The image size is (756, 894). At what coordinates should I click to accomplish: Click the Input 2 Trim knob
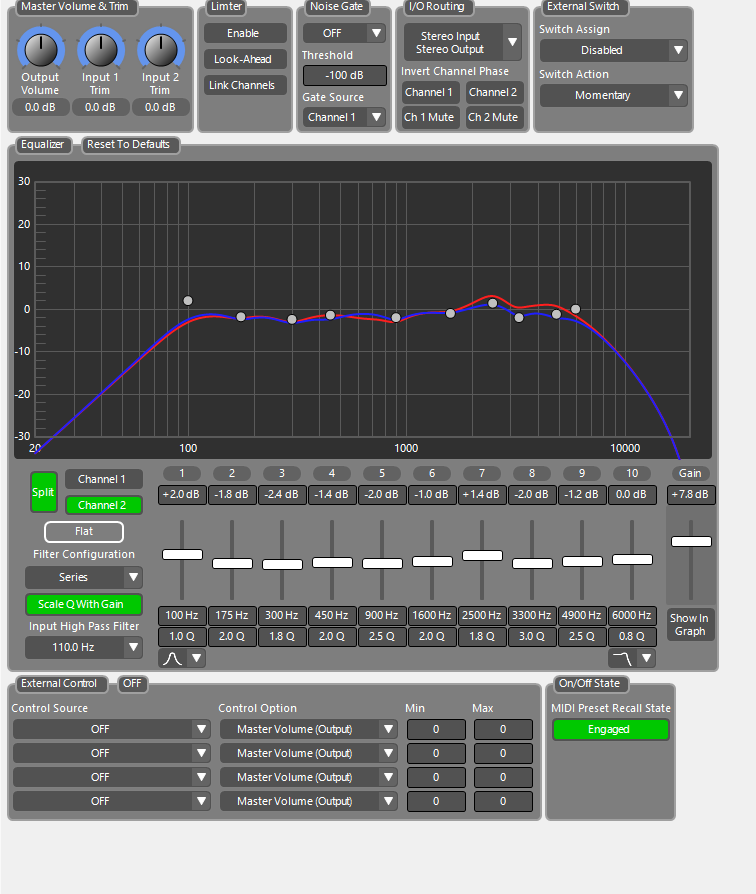click(160, 47)
